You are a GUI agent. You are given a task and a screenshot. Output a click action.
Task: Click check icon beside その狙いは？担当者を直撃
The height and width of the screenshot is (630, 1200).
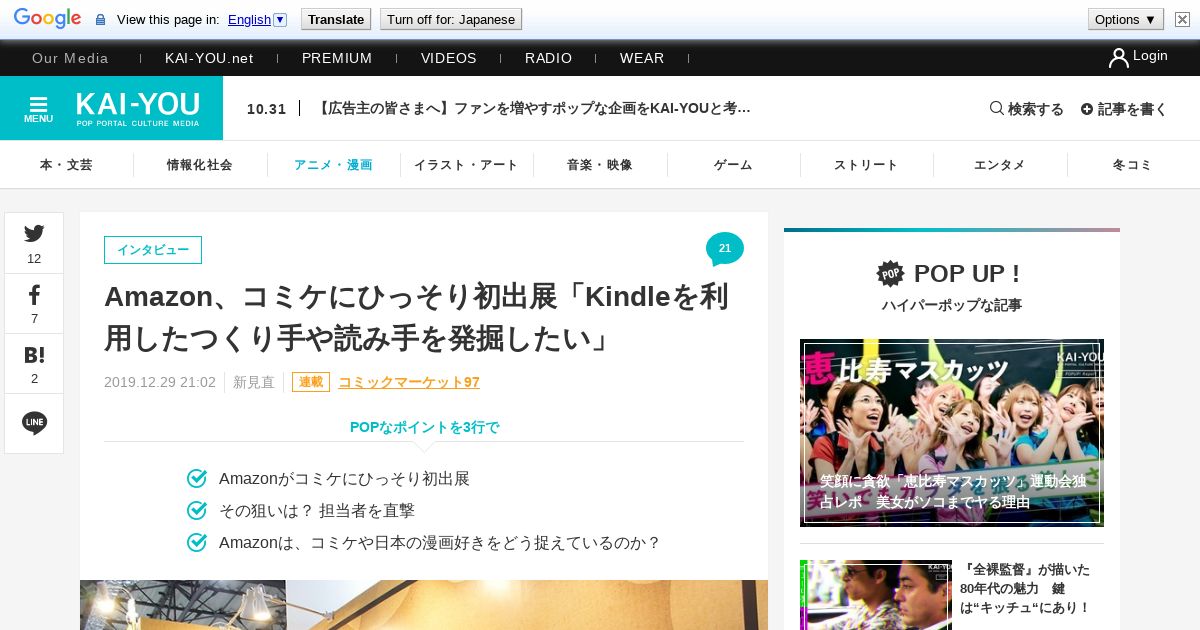(197, 510)
